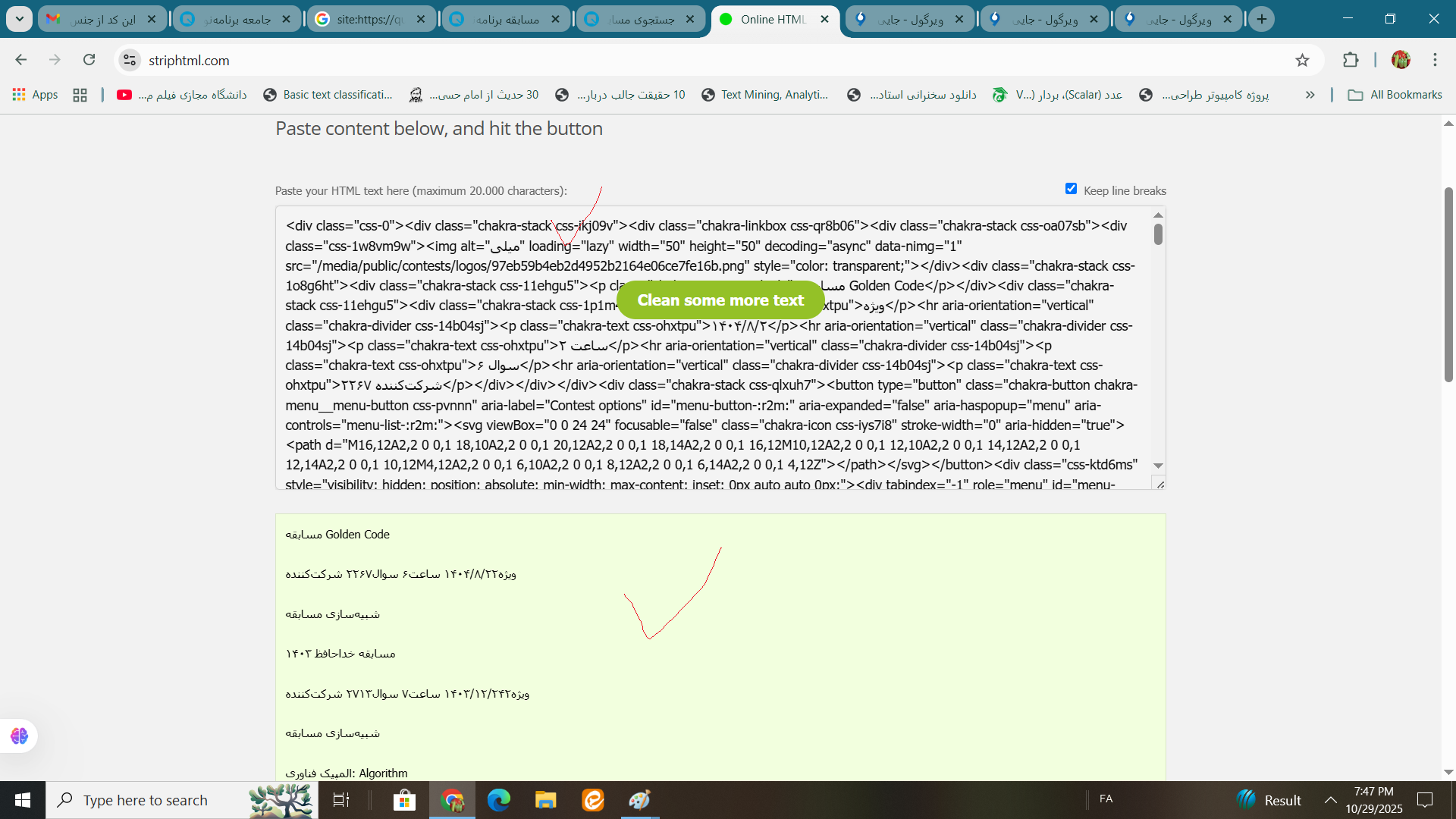1456x819 pixels.
Task: Open File Explorer from taskbar
Action: point(546,800)
